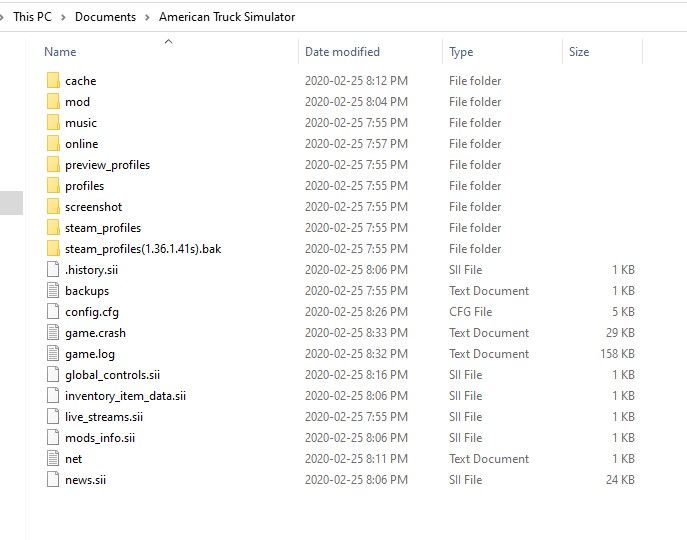Click the steam_profiles(1.36.1.41s).bak folder icon
This screenshot has width=687, height=540.
pyautogui.click(x=53, y=249)
